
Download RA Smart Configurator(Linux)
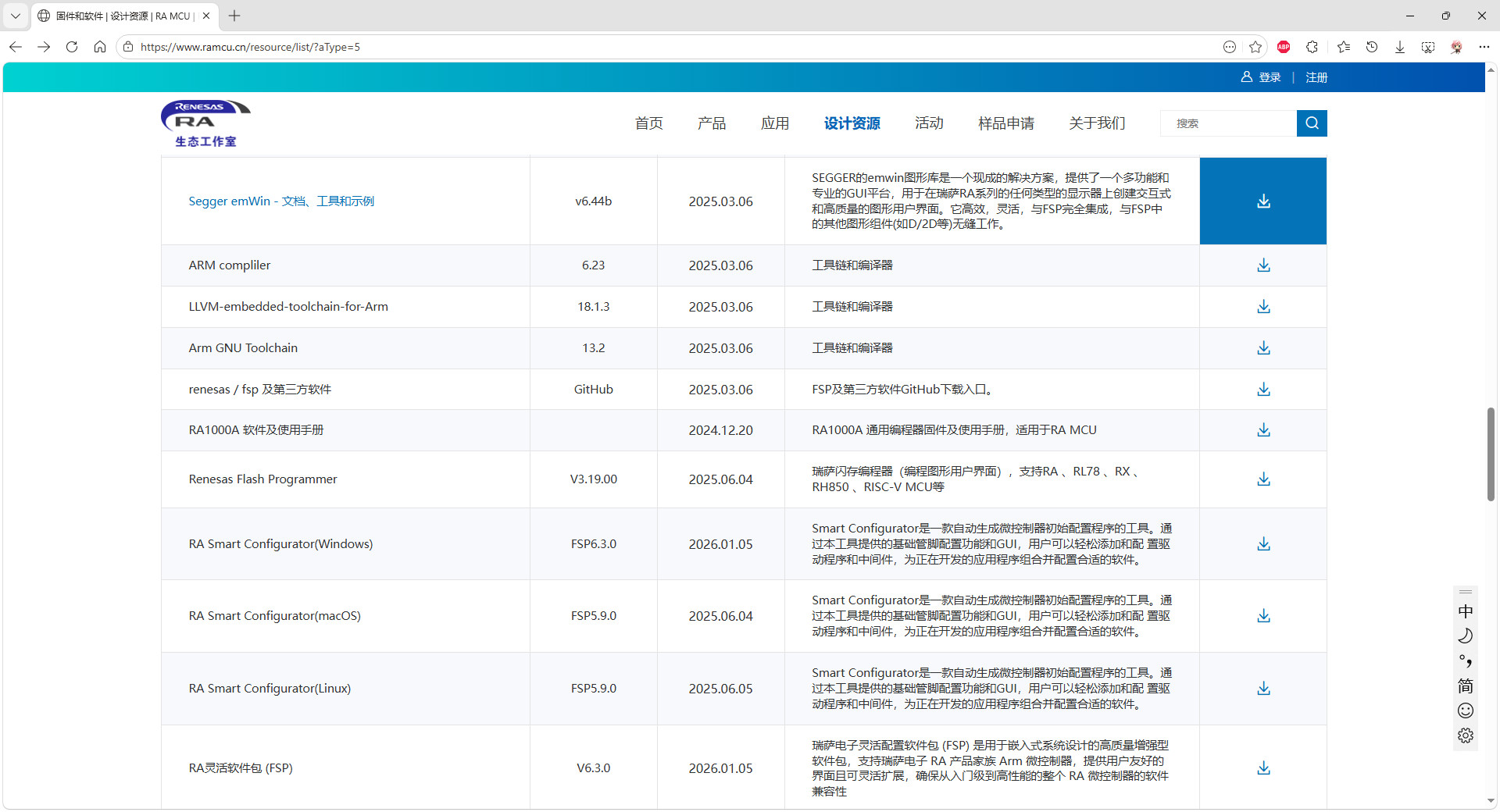pyautogui.click(x=1263, y=689)
